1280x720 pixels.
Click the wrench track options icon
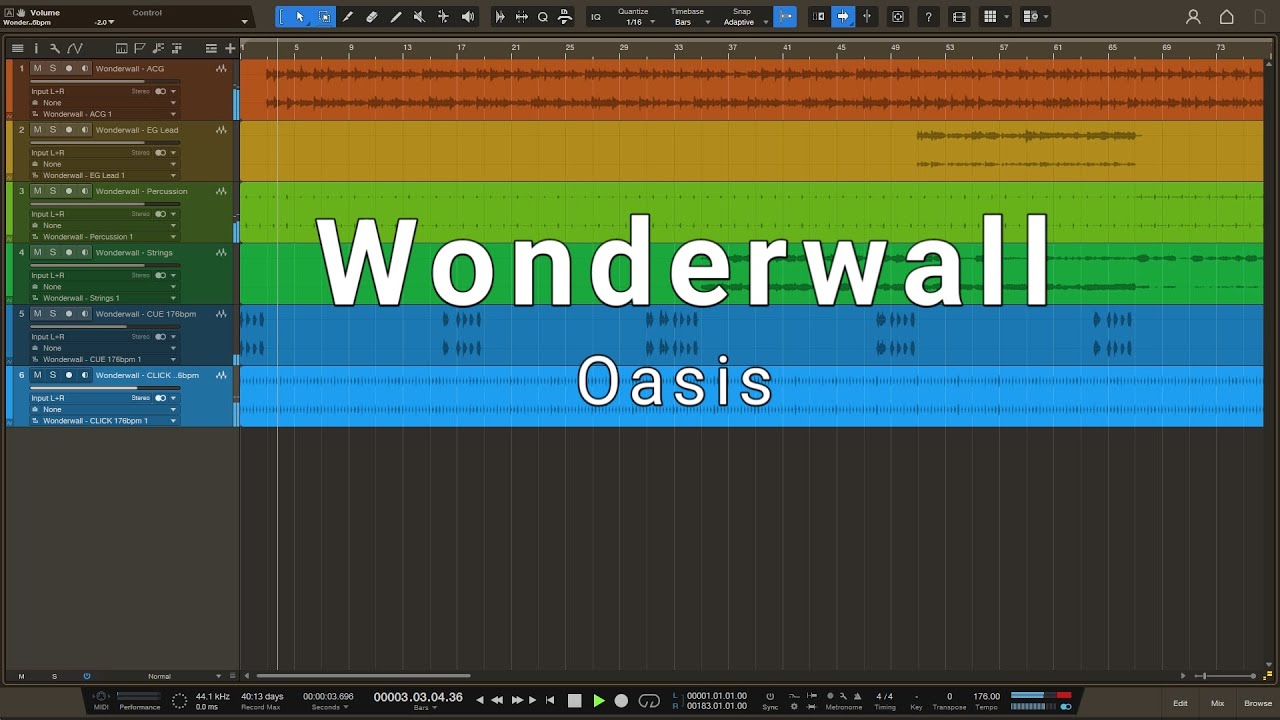tap(54, 48)
